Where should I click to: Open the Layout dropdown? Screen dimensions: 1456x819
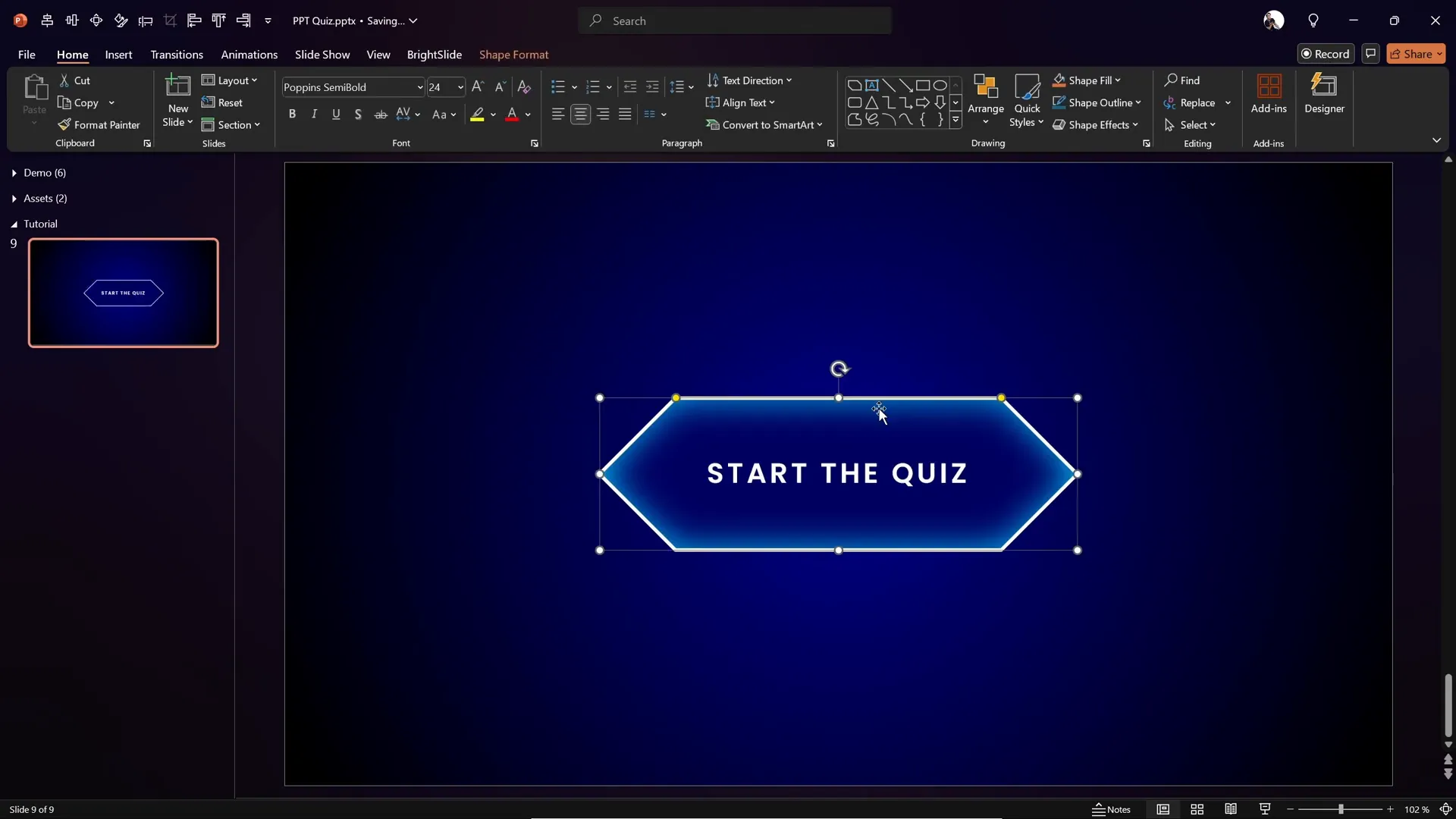click(x=230, y=80)
